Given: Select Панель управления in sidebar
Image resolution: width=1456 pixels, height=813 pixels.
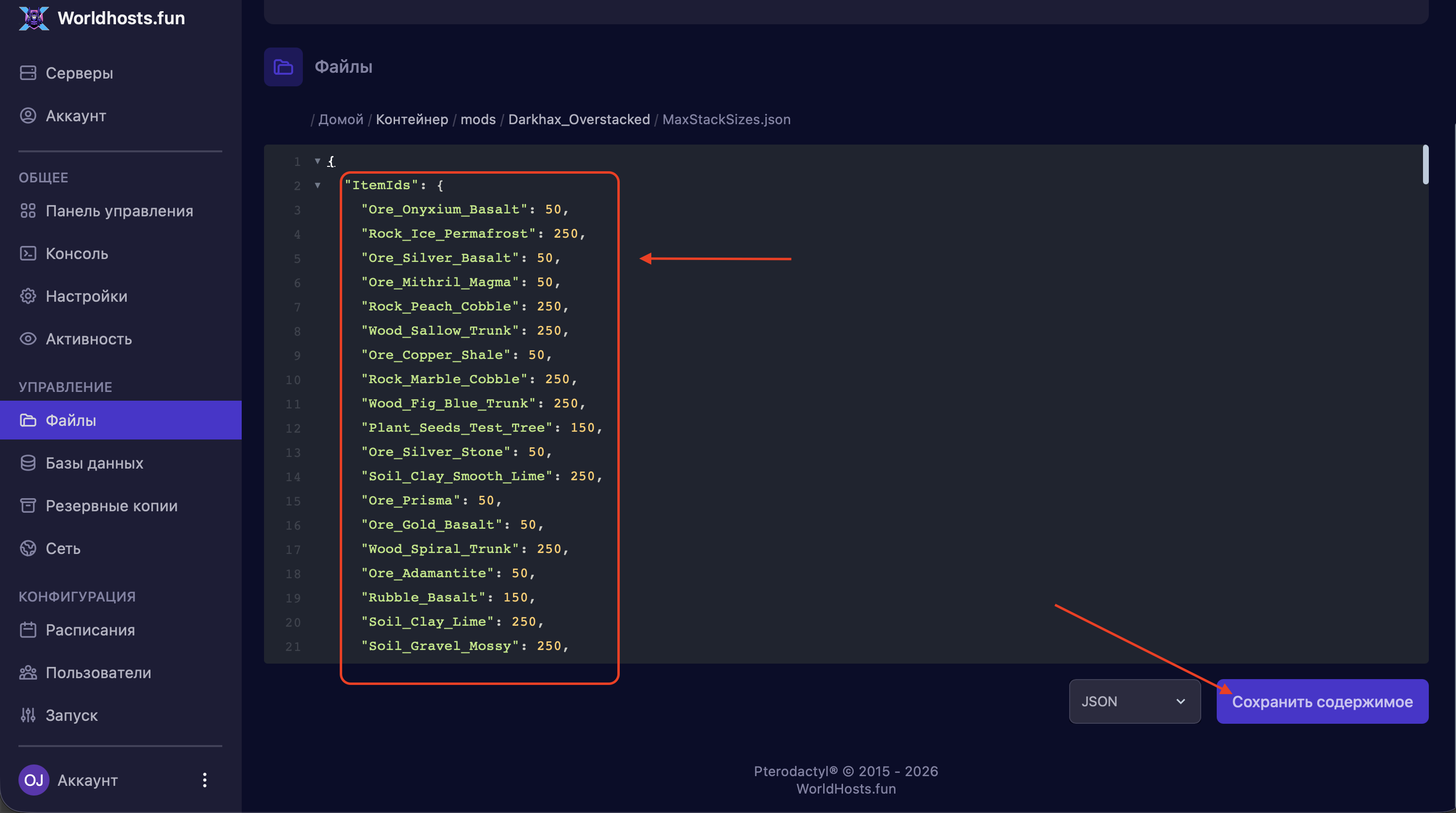Looking at the screenshot, I should pyautogui.click(x=119, y=211).
